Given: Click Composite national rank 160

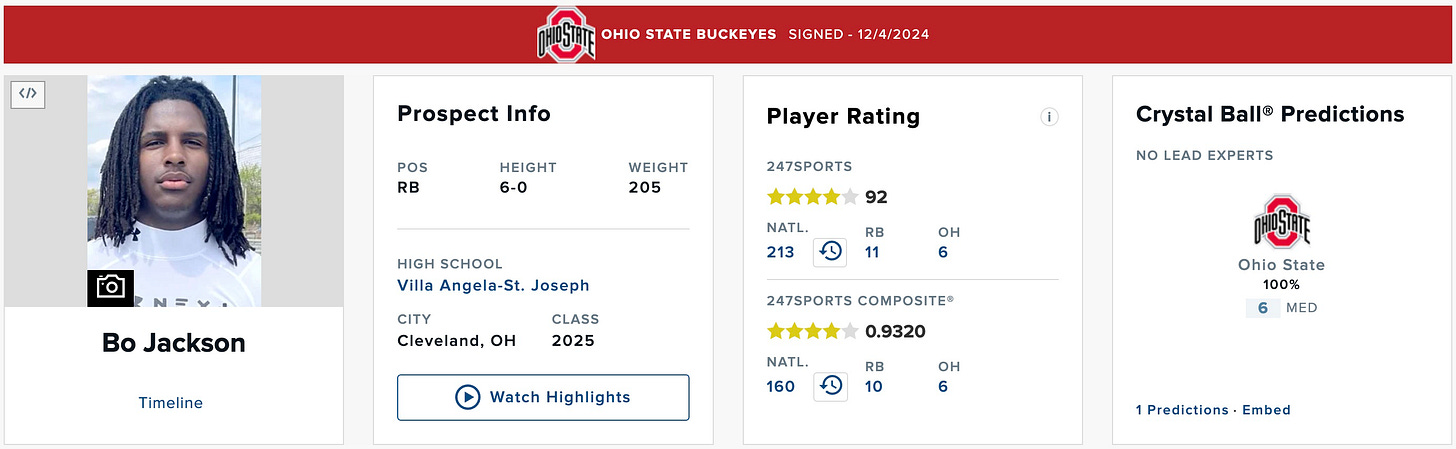Looking at the screenshot, I should point(780,386).
